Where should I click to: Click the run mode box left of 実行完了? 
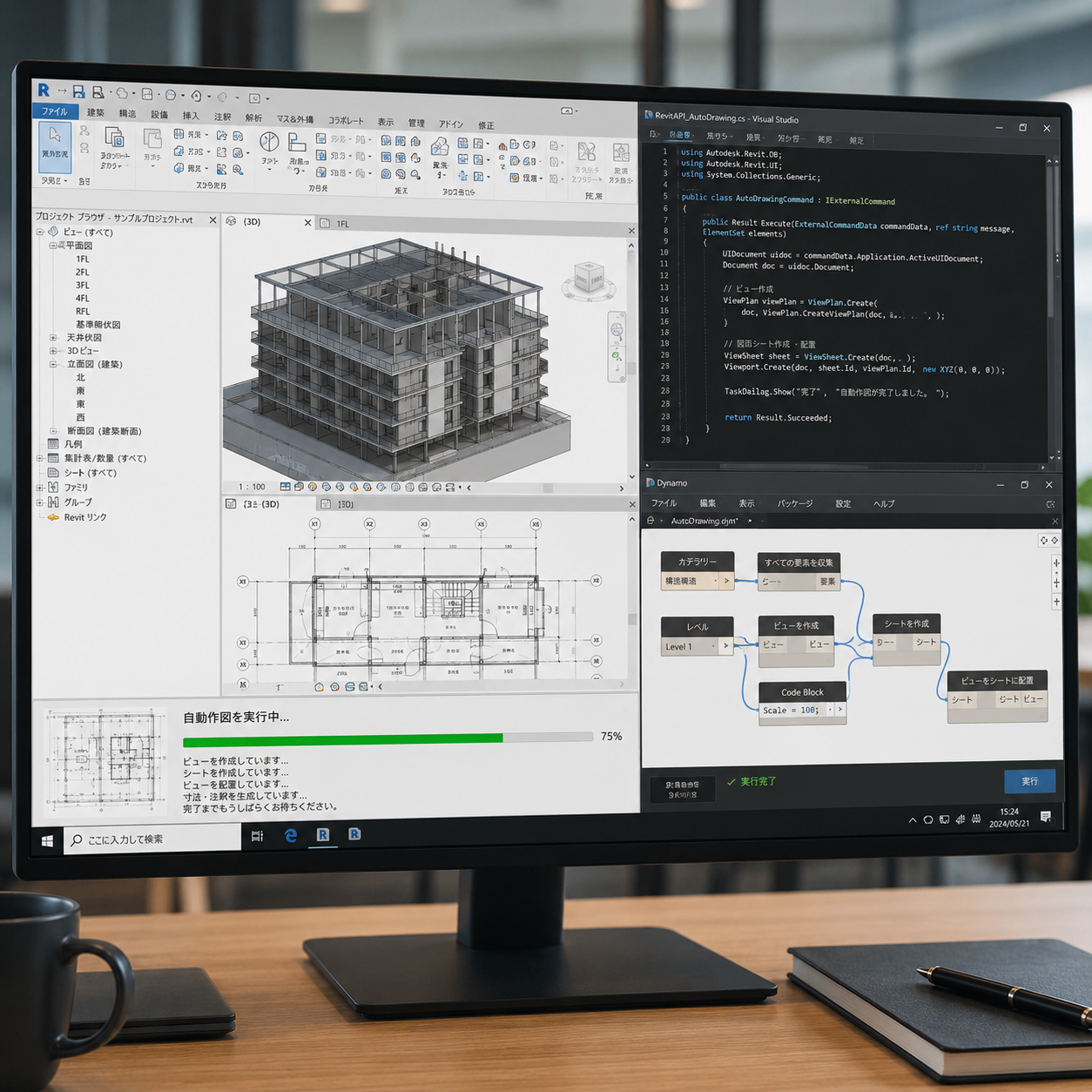683,789
